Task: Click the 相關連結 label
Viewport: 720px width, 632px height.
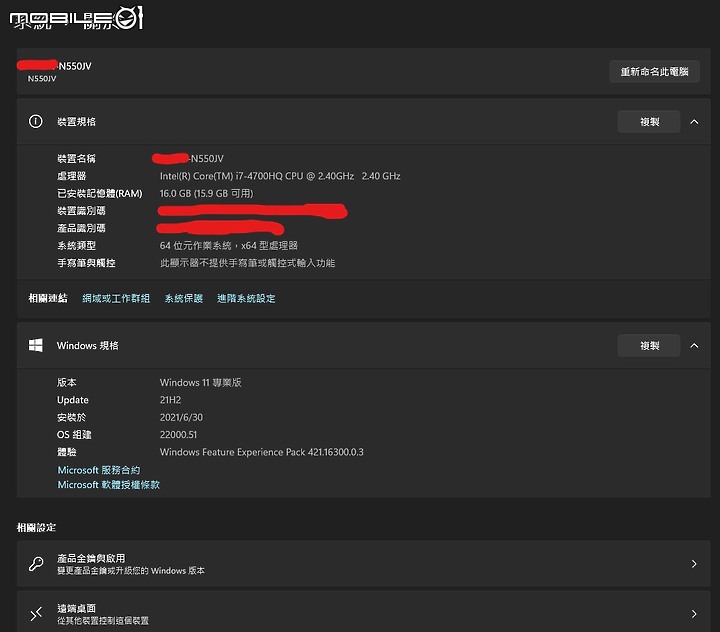Action: (48, 299)
